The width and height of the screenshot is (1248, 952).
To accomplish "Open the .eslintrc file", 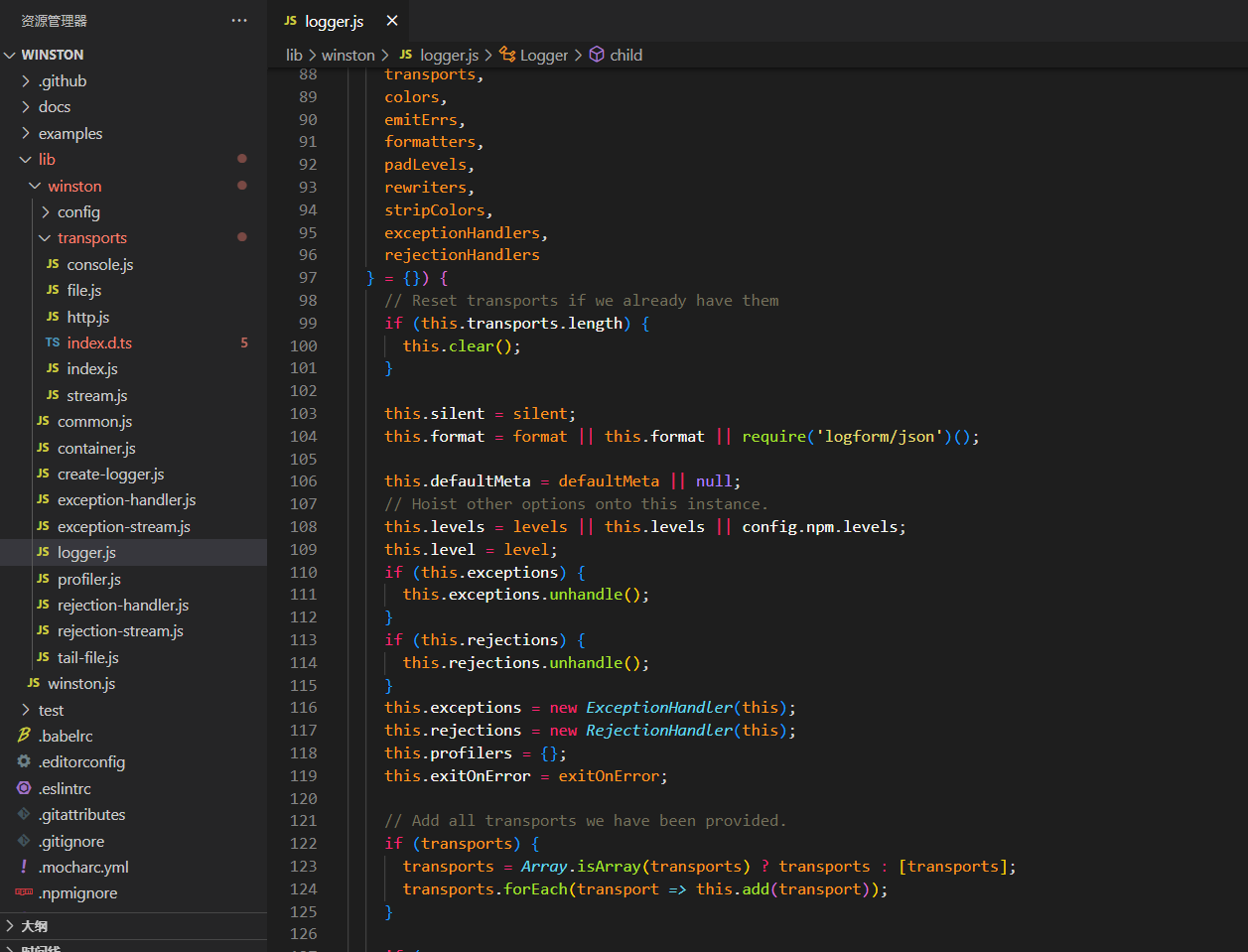I will pyautogui.click(x=65, y=788).
